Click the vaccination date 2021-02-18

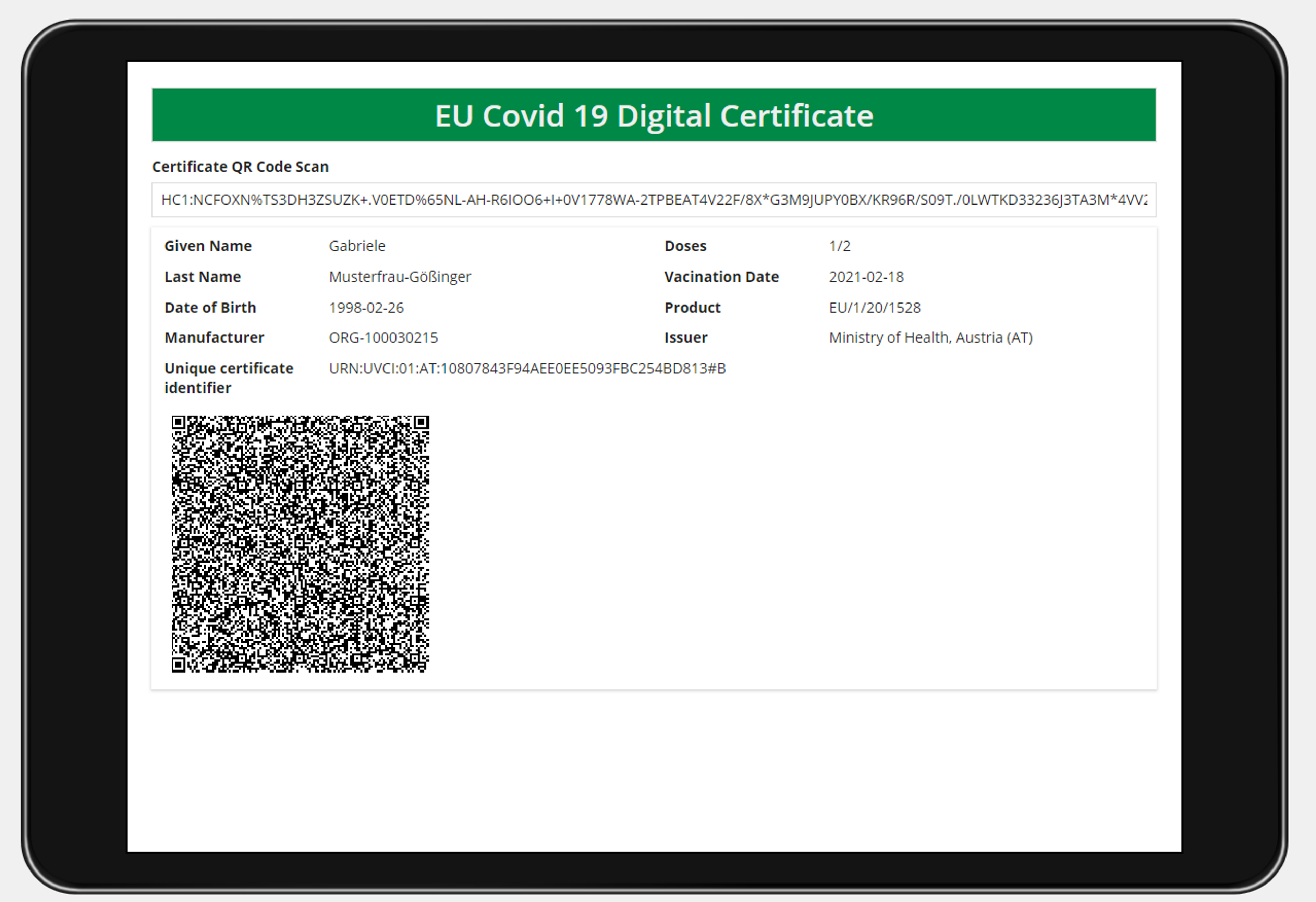click(x=866, y=277)
